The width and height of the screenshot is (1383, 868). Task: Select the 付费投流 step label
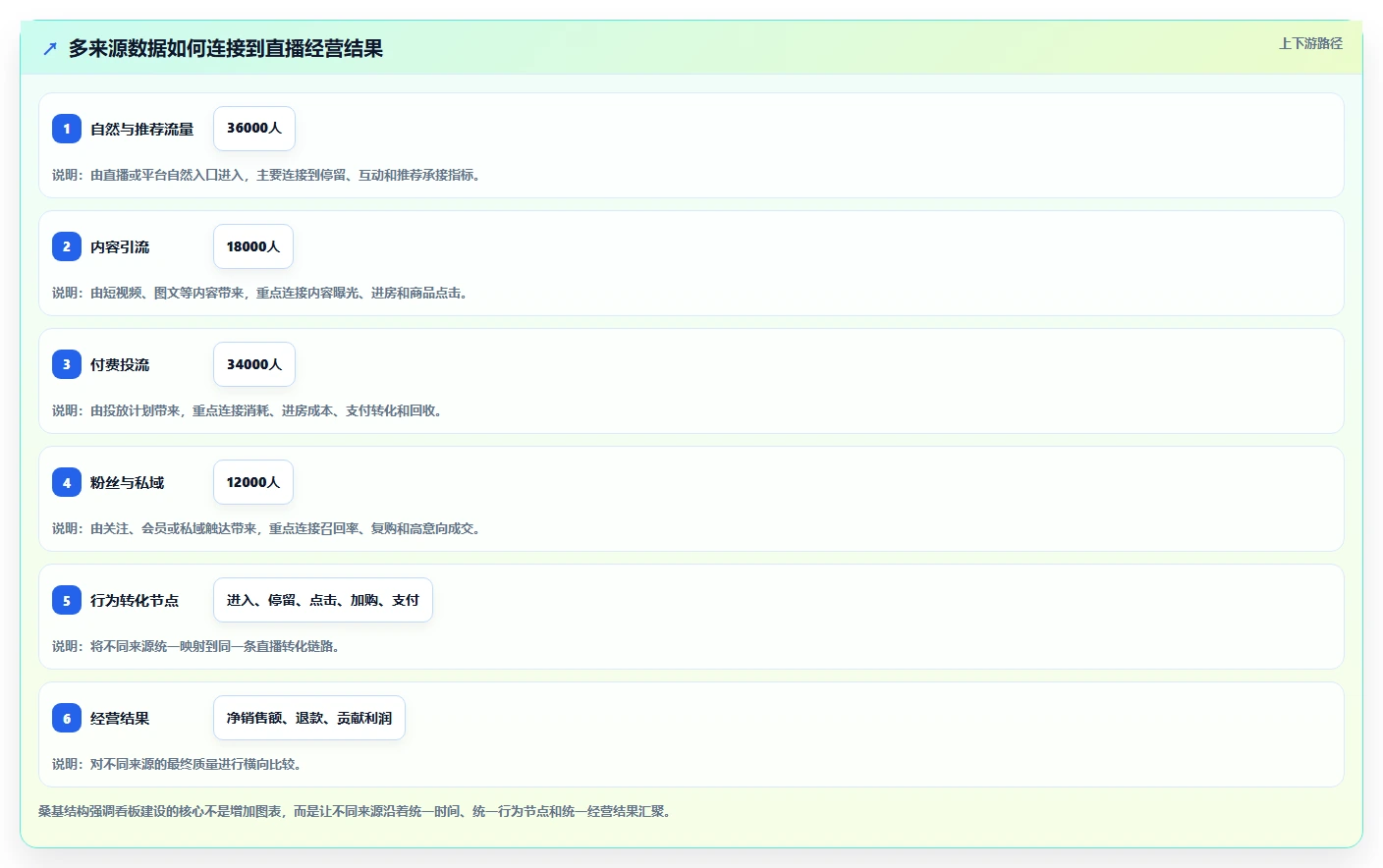coord(120,364)
